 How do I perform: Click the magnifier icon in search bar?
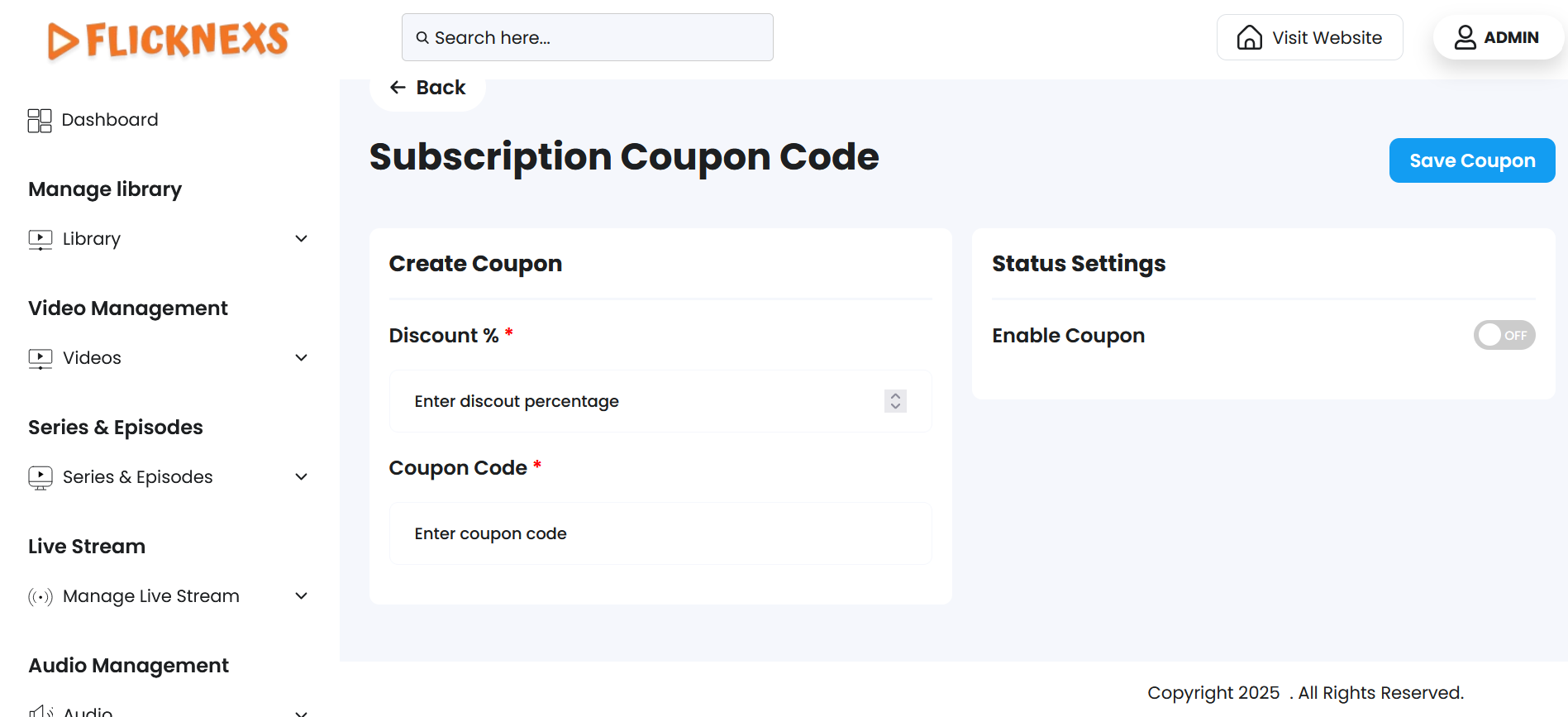[x=422, y=38]
